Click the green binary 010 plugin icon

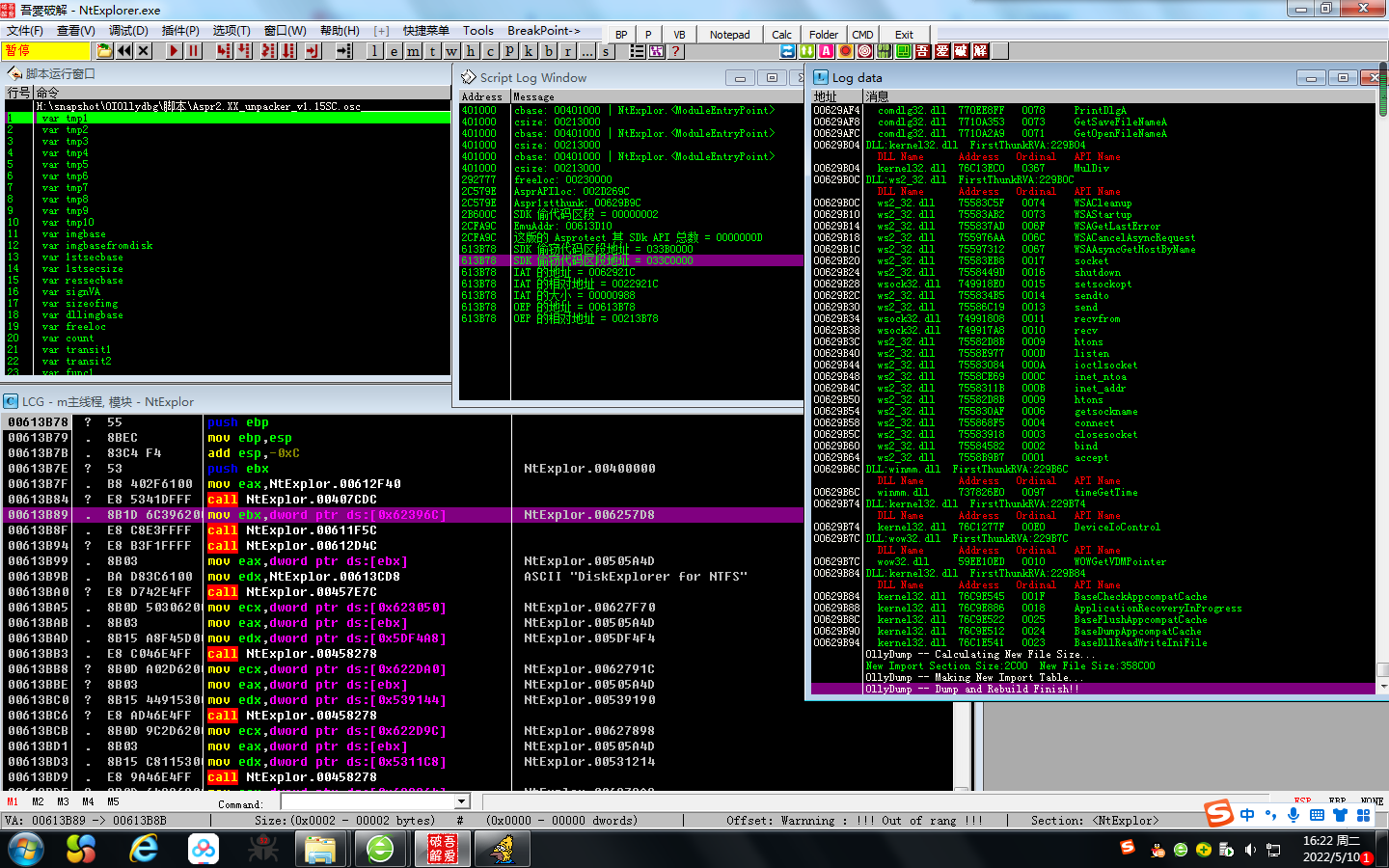884,51
